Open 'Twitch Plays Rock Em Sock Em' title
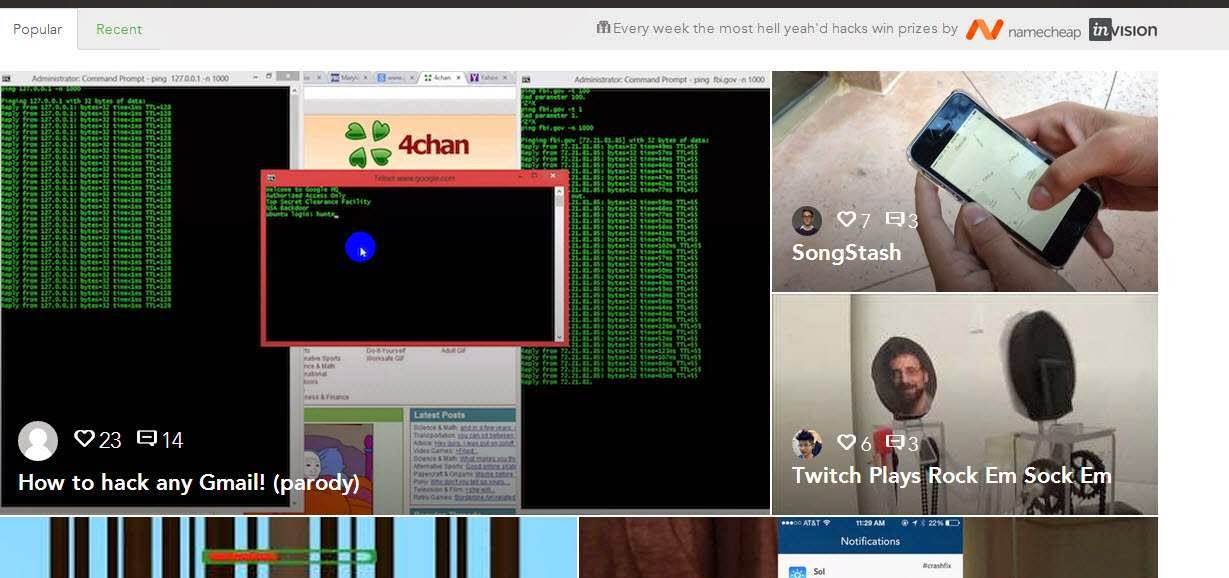Image resolution: width=1229 pixels, height=578 pixels. [951, 476]
